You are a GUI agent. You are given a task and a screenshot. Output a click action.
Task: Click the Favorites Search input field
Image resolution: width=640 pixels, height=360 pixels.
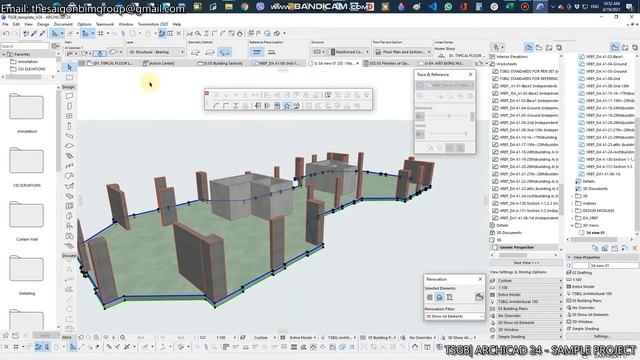[x=24, y=46]
